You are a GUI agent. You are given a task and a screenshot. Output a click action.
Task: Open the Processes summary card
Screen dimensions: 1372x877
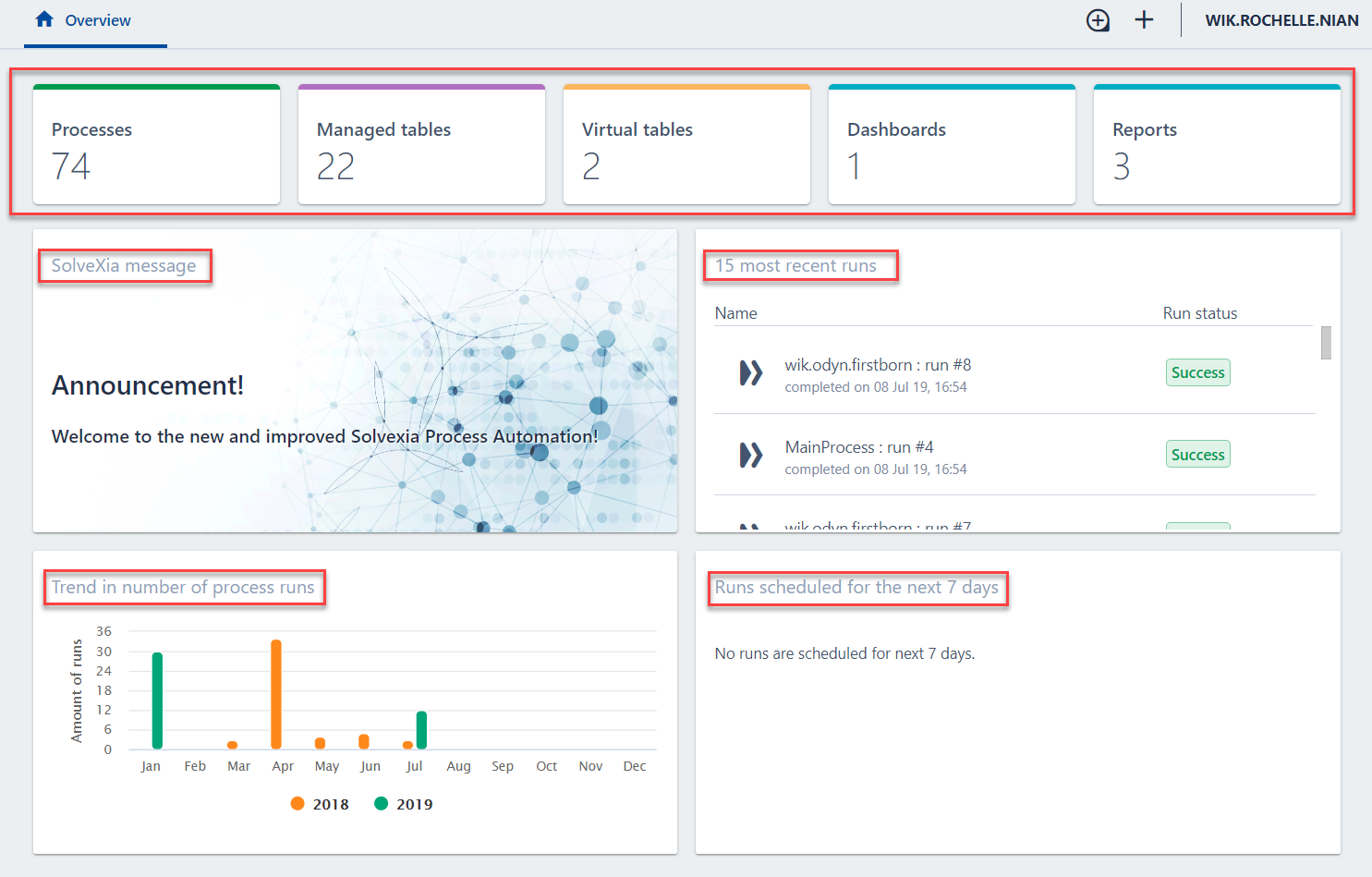point(156,146)
